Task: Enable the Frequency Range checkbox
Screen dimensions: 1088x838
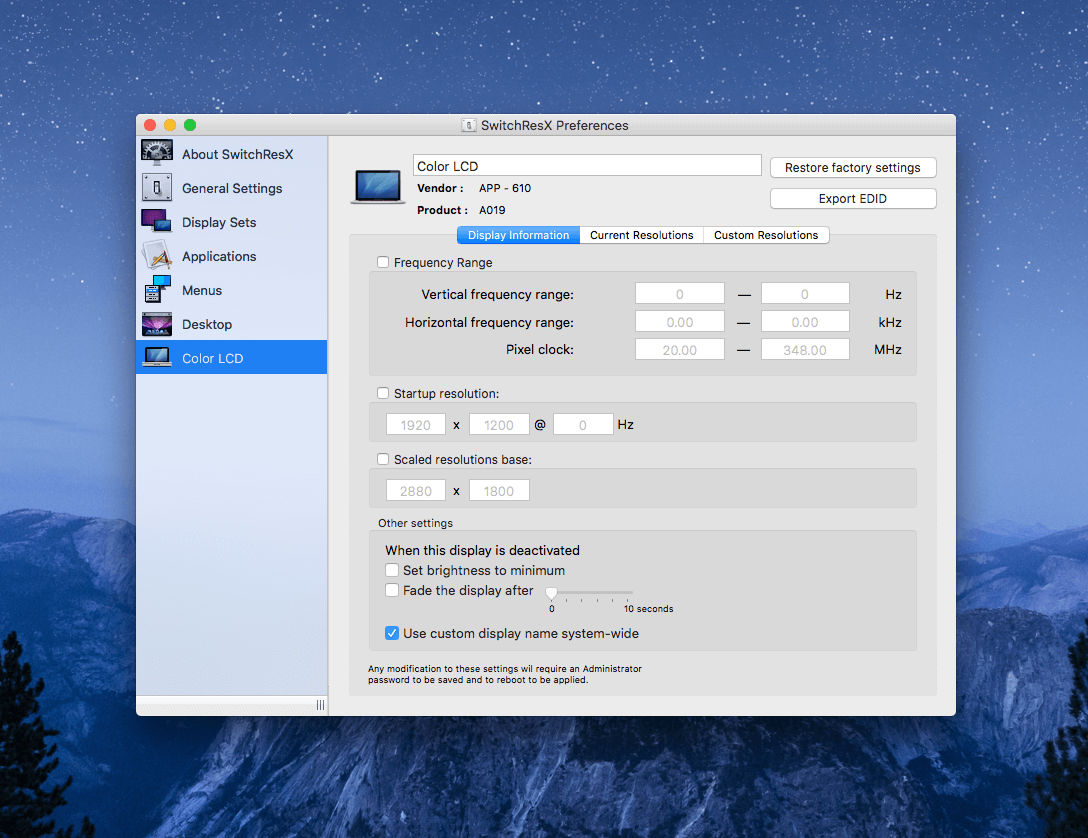Action: pyautogui.click(x=383, y=262)
